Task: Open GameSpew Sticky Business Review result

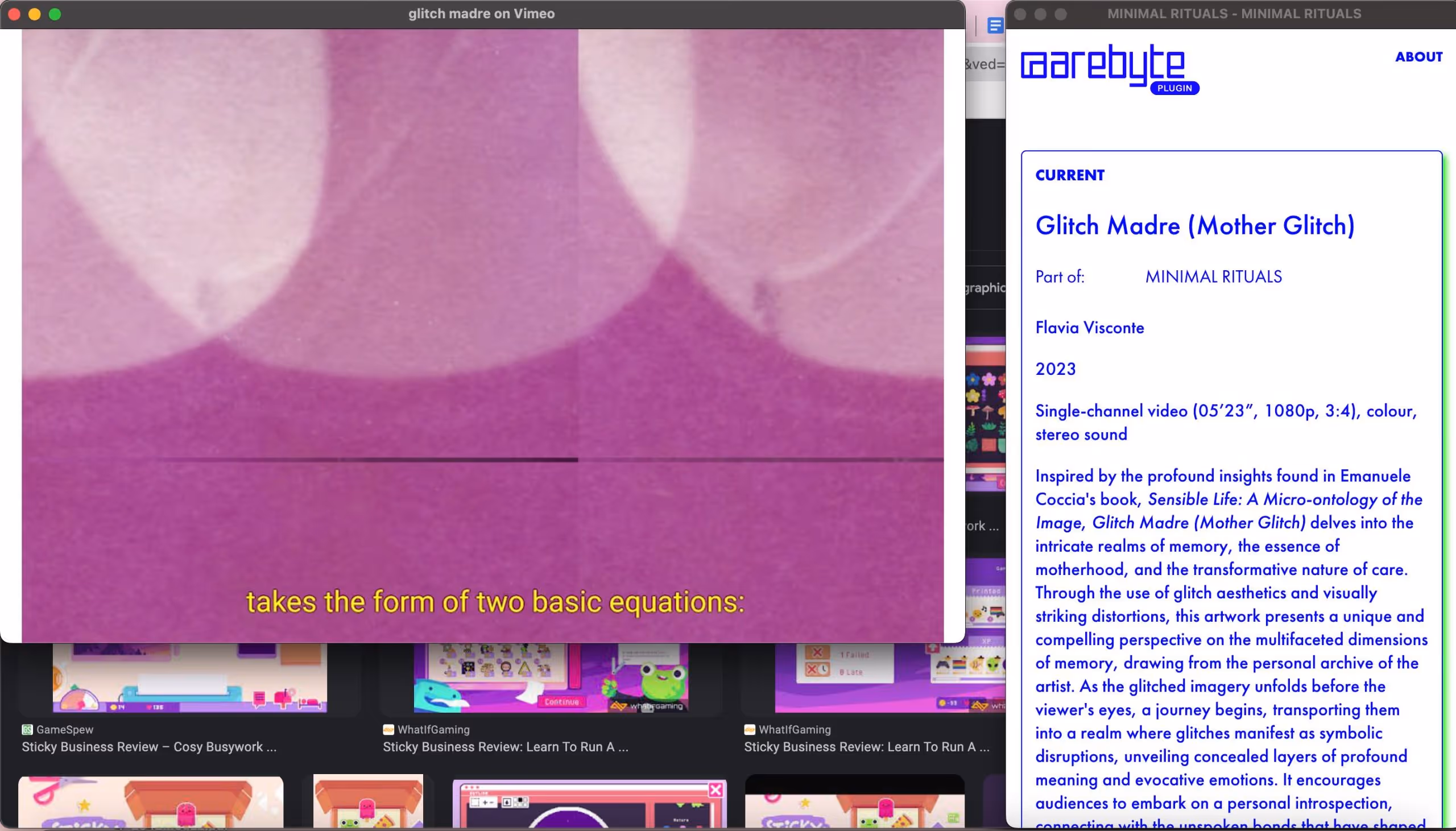Action: tap(149, 746)
